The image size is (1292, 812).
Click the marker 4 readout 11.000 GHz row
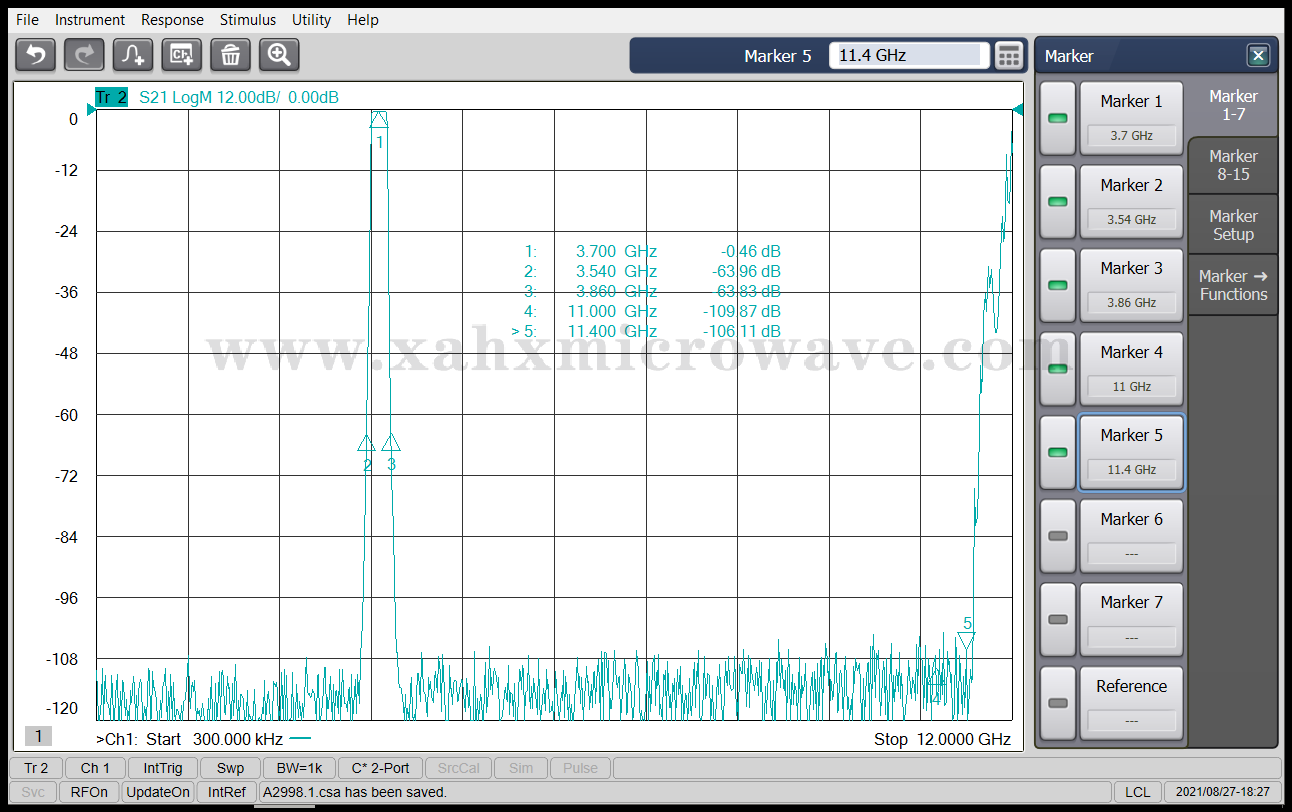(x=652, y=311)
